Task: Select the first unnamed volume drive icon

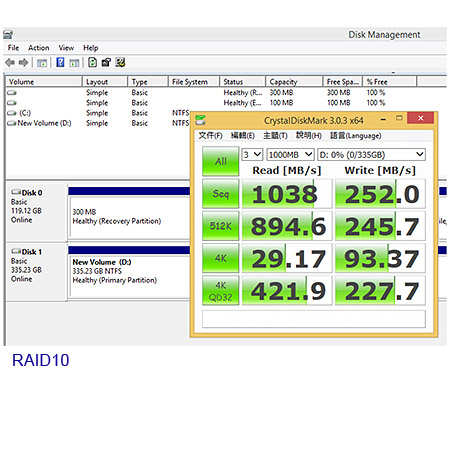Action: point(12,93)
